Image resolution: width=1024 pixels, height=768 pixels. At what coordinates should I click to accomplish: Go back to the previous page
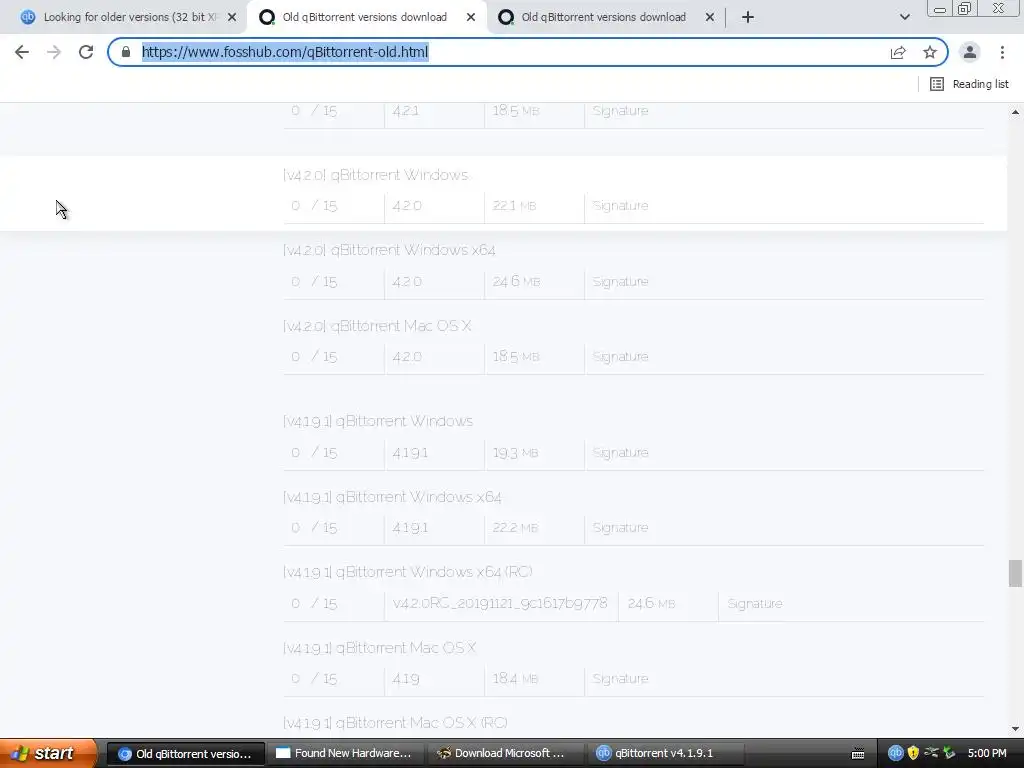click(x=22, y=52)
